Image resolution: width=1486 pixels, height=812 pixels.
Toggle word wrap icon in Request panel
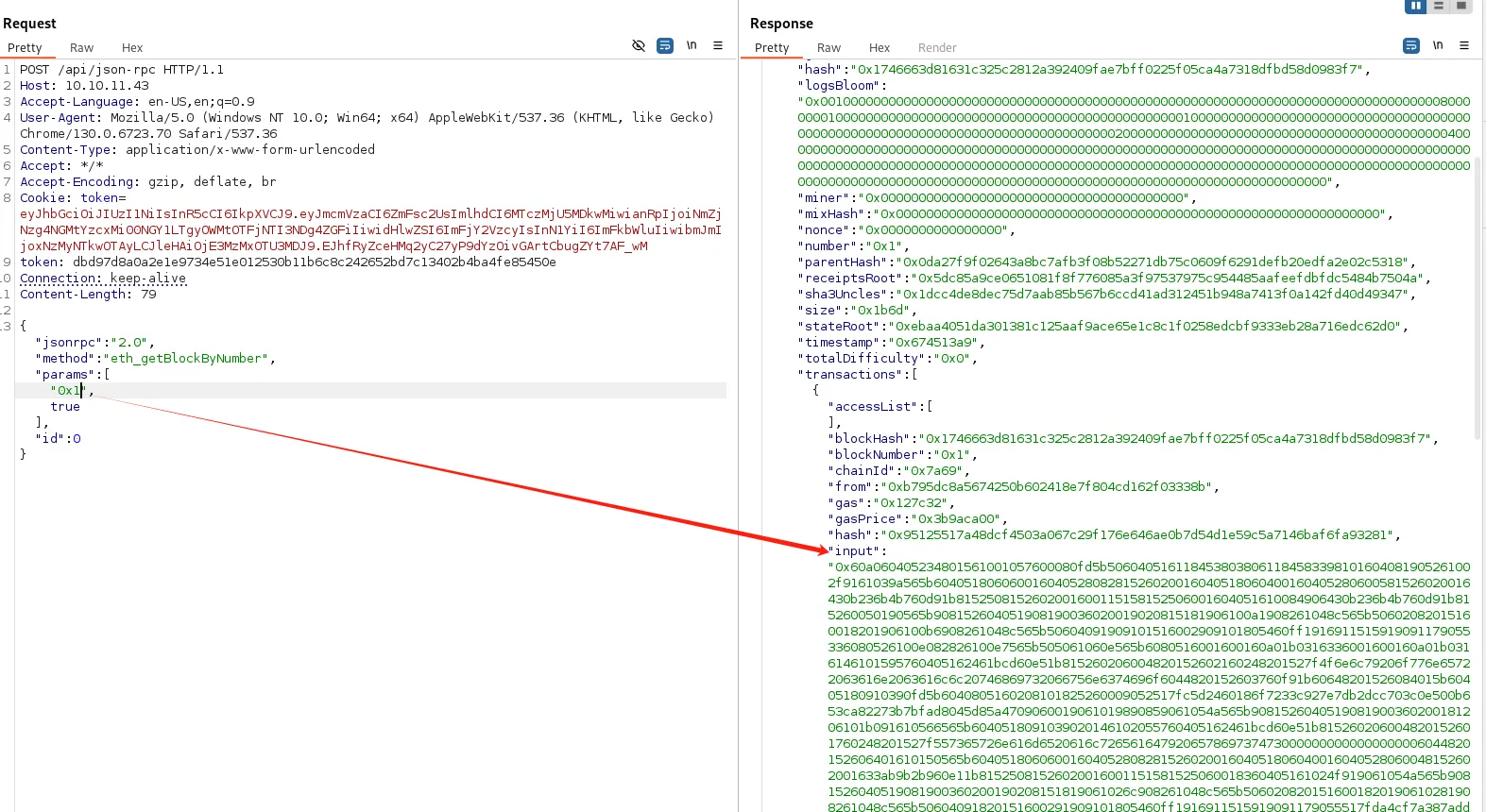[x=665, y=45]
